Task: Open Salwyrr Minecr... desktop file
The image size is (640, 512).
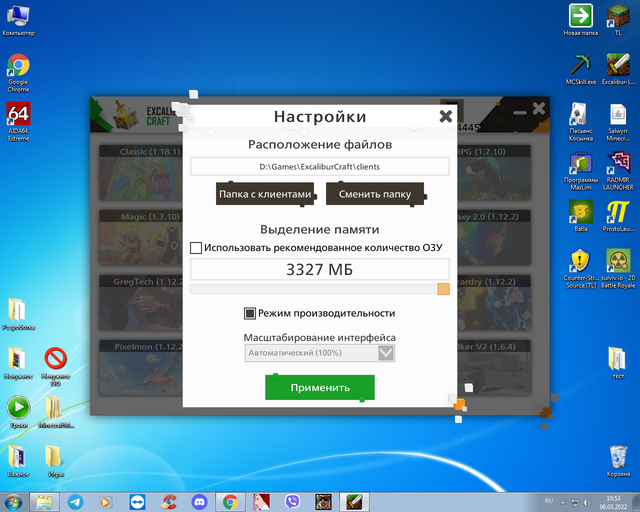Action: pyautogui.click(x=618, y=122)
